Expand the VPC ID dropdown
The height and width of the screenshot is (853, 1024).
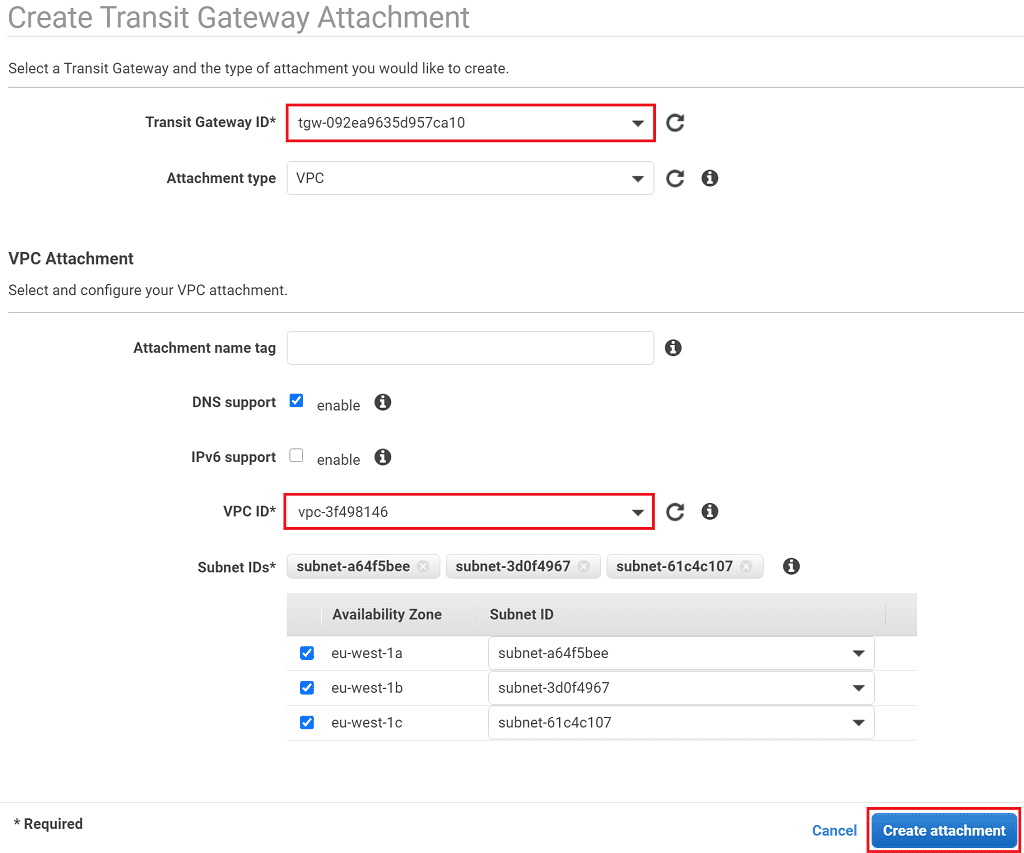tap(470, 512)
